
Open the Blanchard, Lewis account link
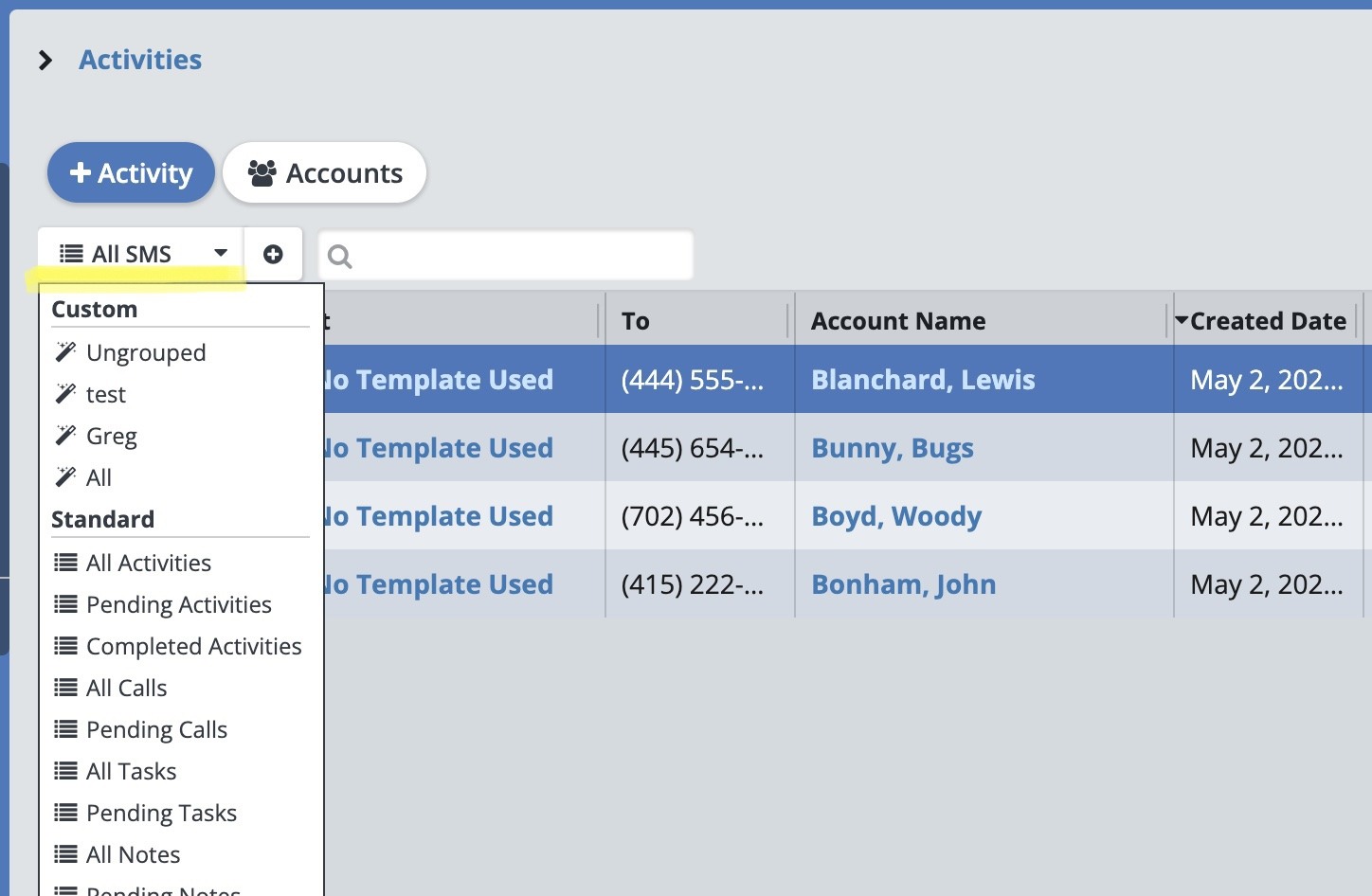[923, 380]
